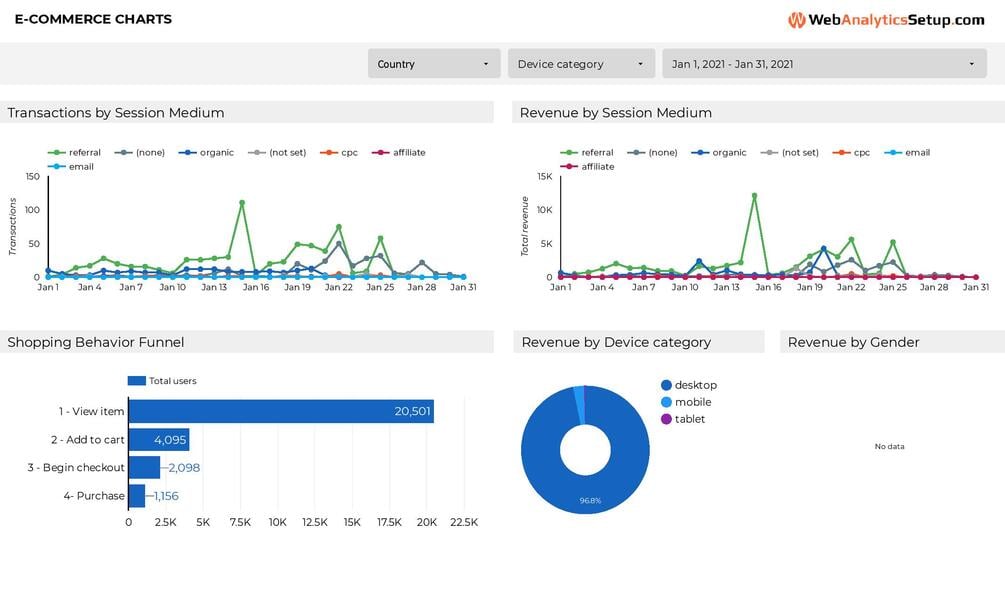Click the Total users legend square
1005x589 pixels.
tap(137, 381)
